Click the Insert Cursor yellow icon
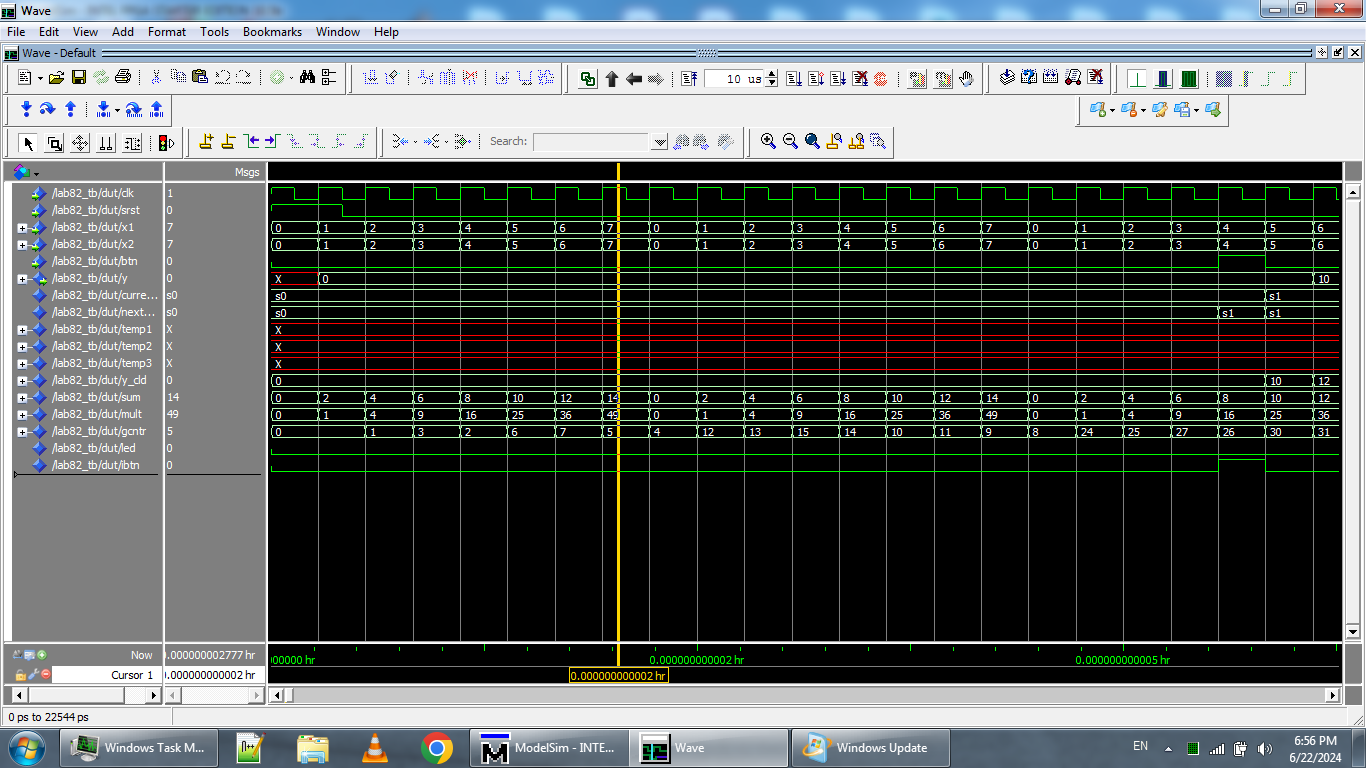Screen dimensions: 1366x768 coord(206,142)
